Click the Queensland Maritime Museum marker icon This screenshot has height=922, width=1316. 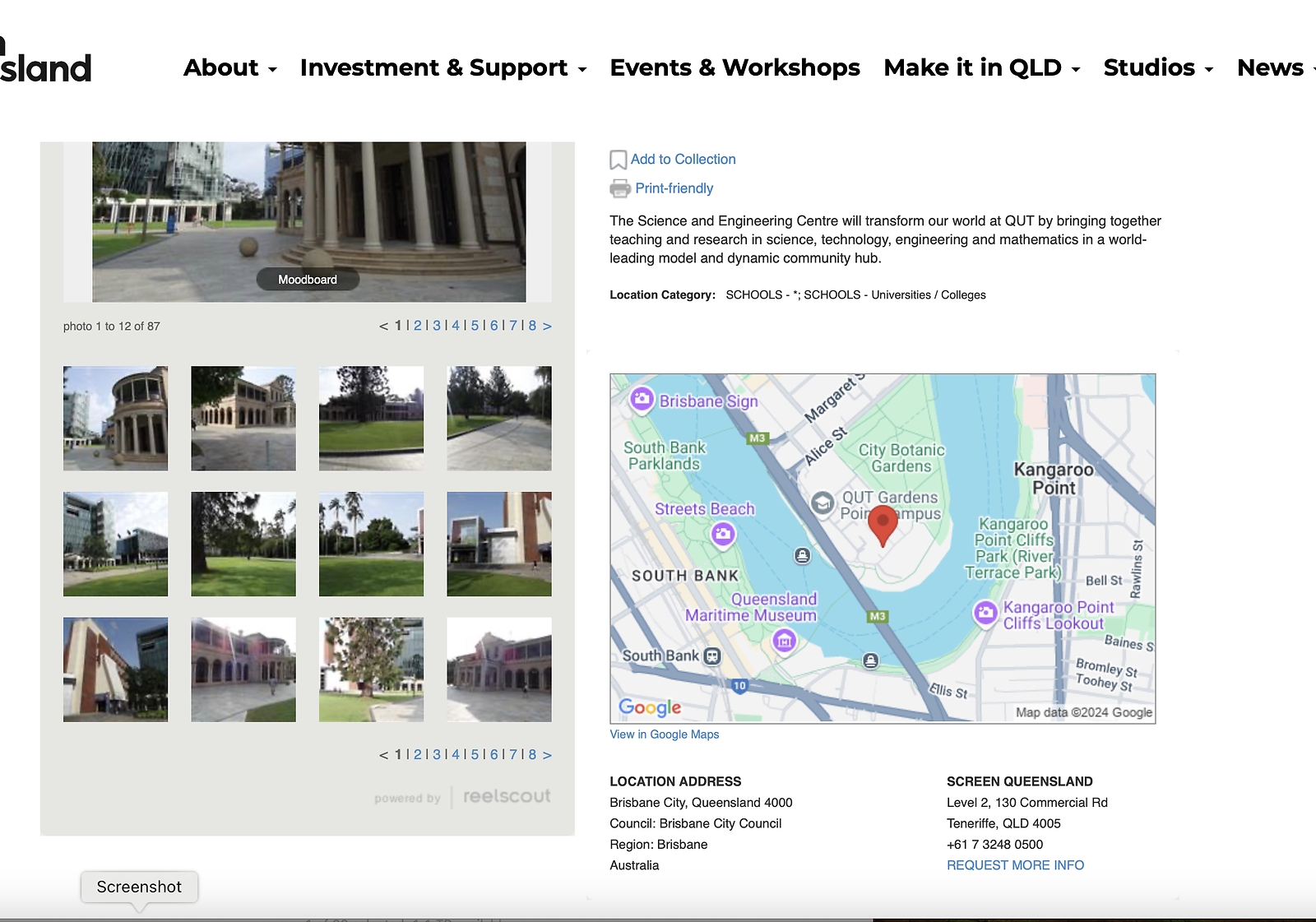click(785, 640)
